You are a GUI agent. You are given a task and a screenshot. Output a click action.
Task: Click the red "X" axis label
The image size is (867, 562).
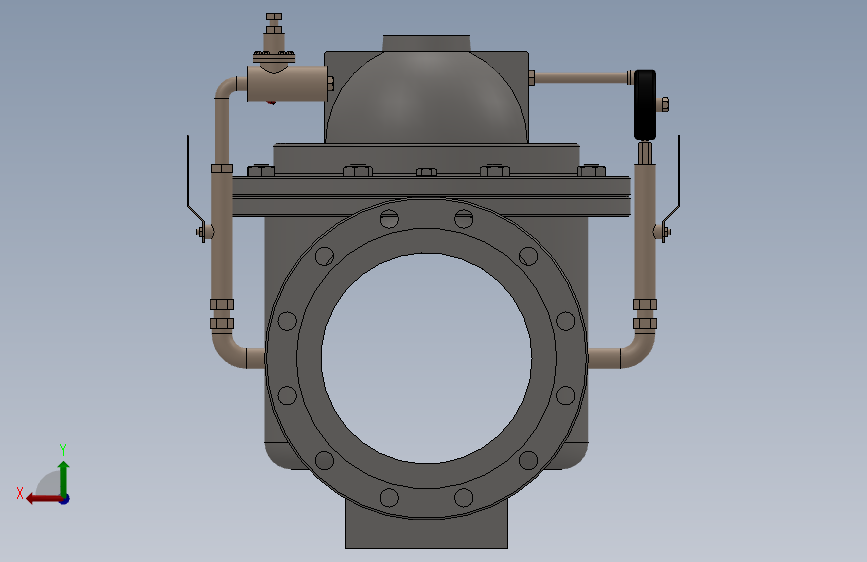20,493
